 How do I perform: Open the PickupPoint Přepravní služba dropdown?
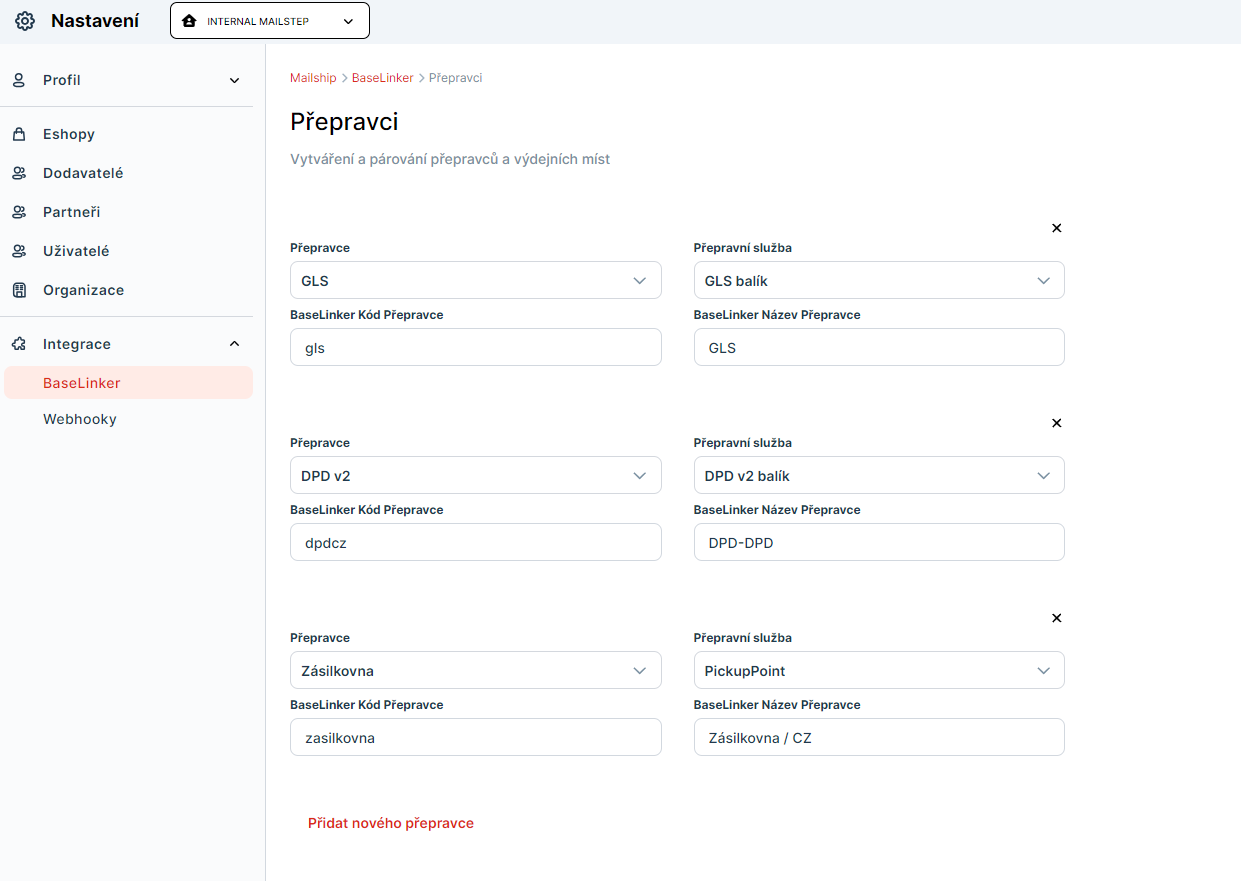tap(878, 671)
